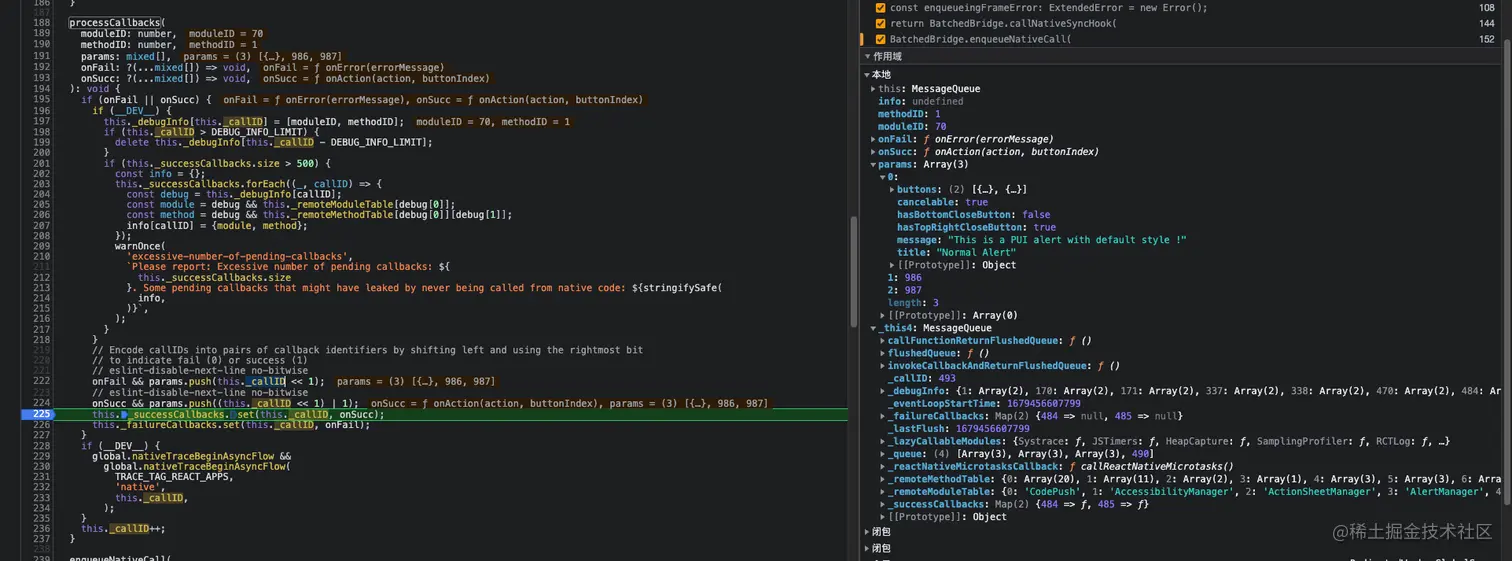Image resolution: width=1512 pixels, height=561 pixels.
Task: Uncheck breakpoint BatchedBridge.enqueueNativeCall line 152
Action: [x=880, y=39]
